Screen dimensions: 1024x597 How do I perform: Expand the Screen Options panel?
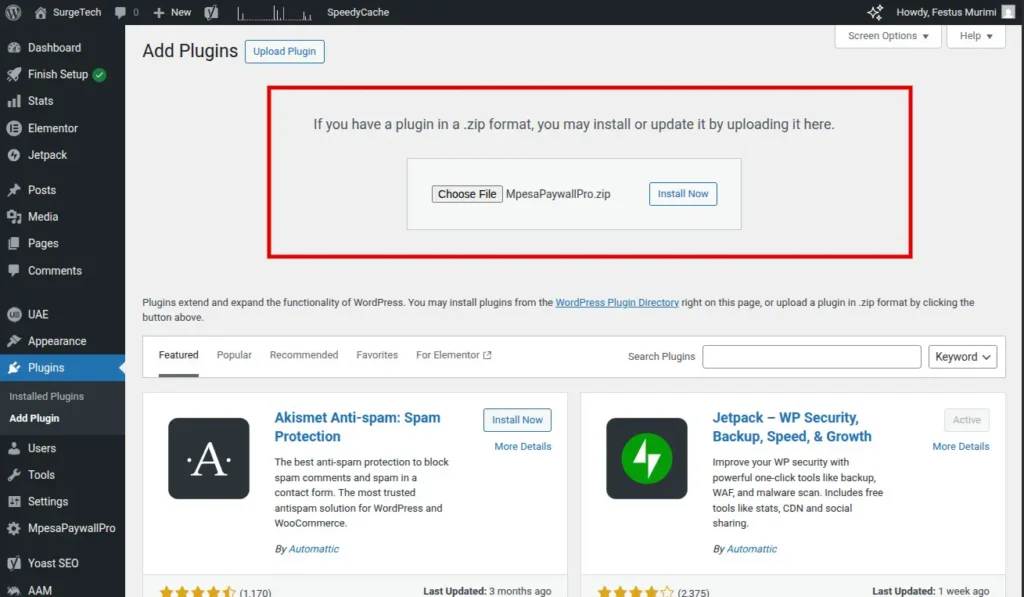(887, 36)
